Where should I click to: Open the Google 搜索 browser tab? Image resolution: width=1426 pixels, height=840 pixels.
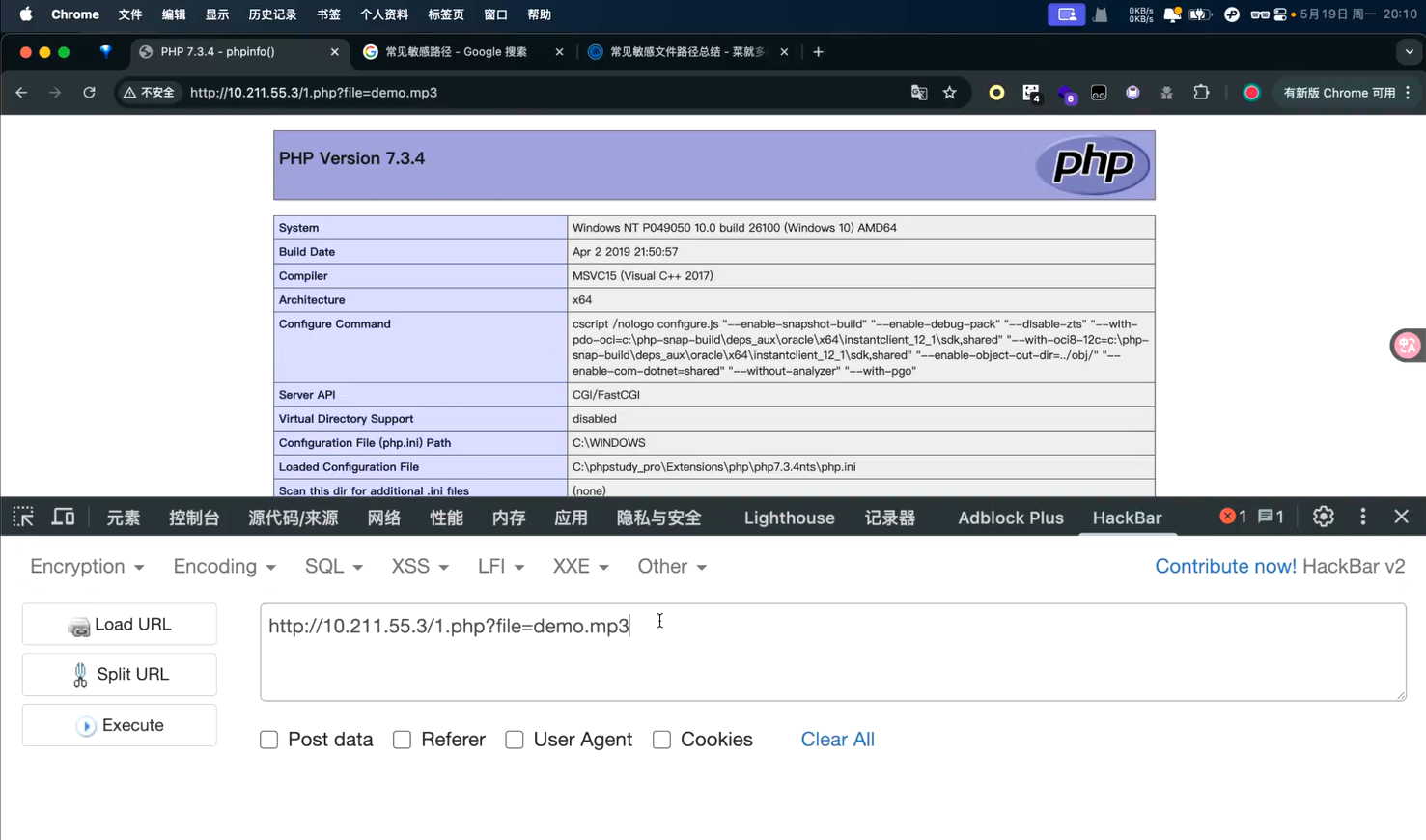pyautogui.click(x=456, y=52)
